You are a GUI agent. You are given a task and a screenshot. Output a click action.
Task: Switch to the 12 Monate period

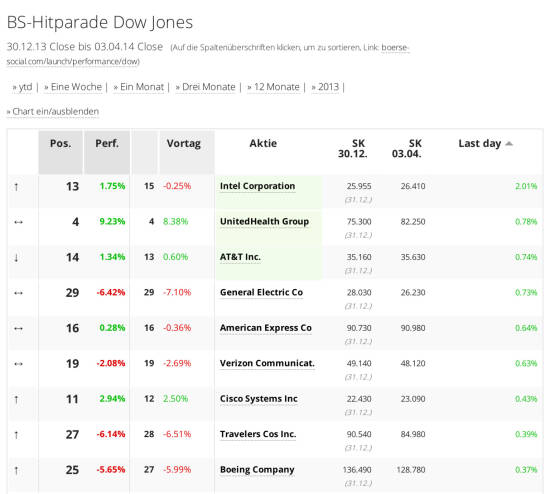pyautogui.click(x=274, y=87)
